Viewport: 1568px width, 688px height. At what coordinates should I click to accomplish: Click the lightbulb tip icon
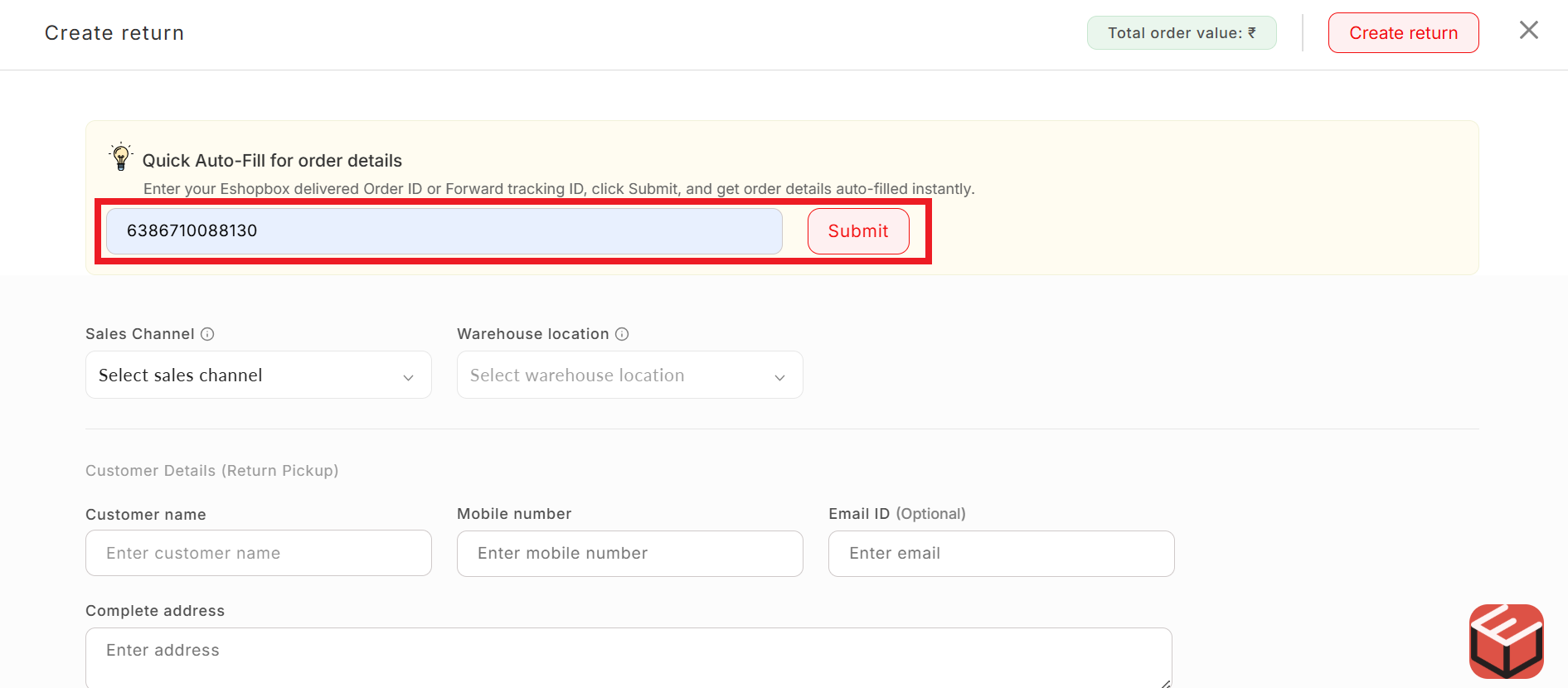(121, 157)
